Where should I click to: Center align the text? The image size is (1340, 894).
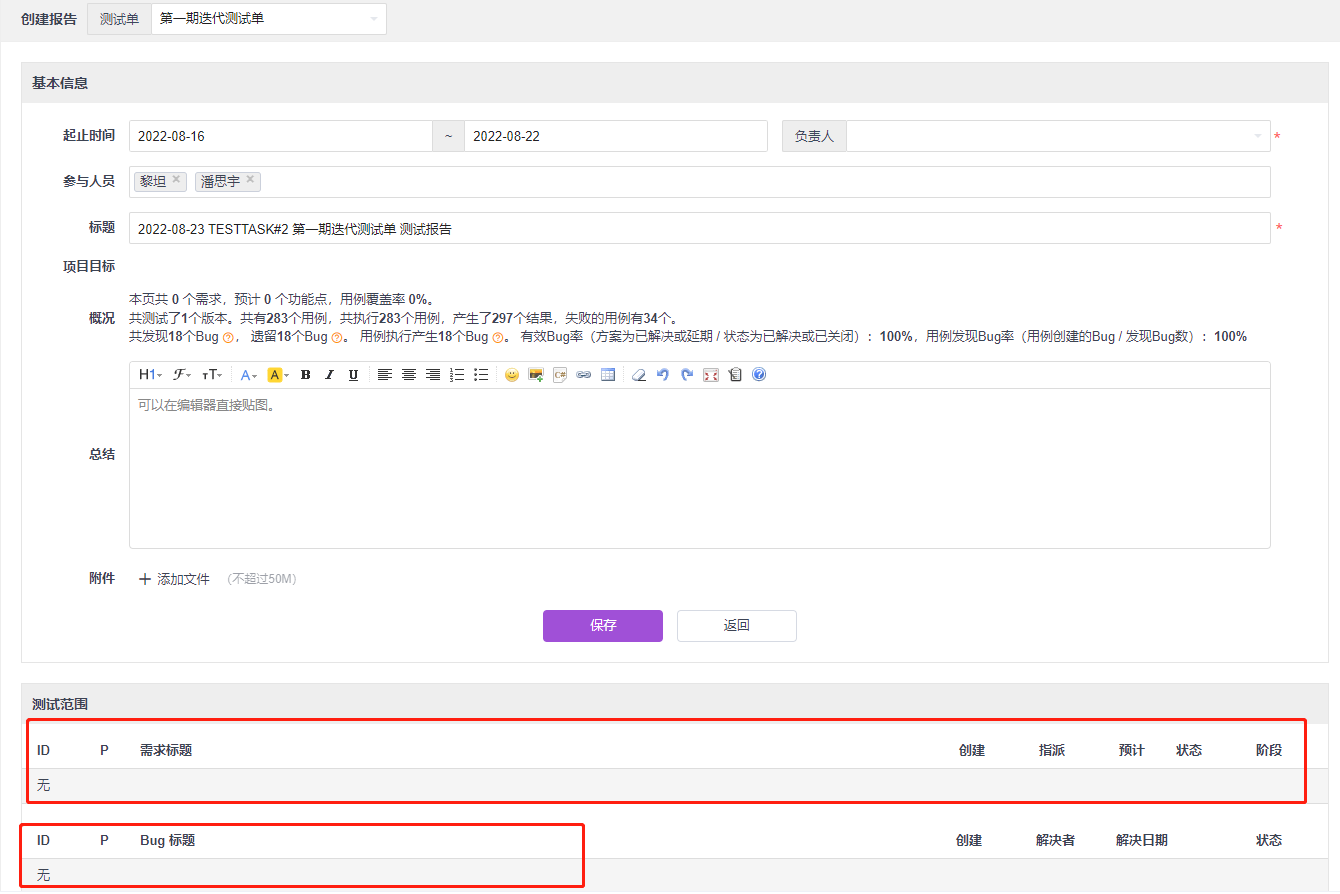click(409, 375)
